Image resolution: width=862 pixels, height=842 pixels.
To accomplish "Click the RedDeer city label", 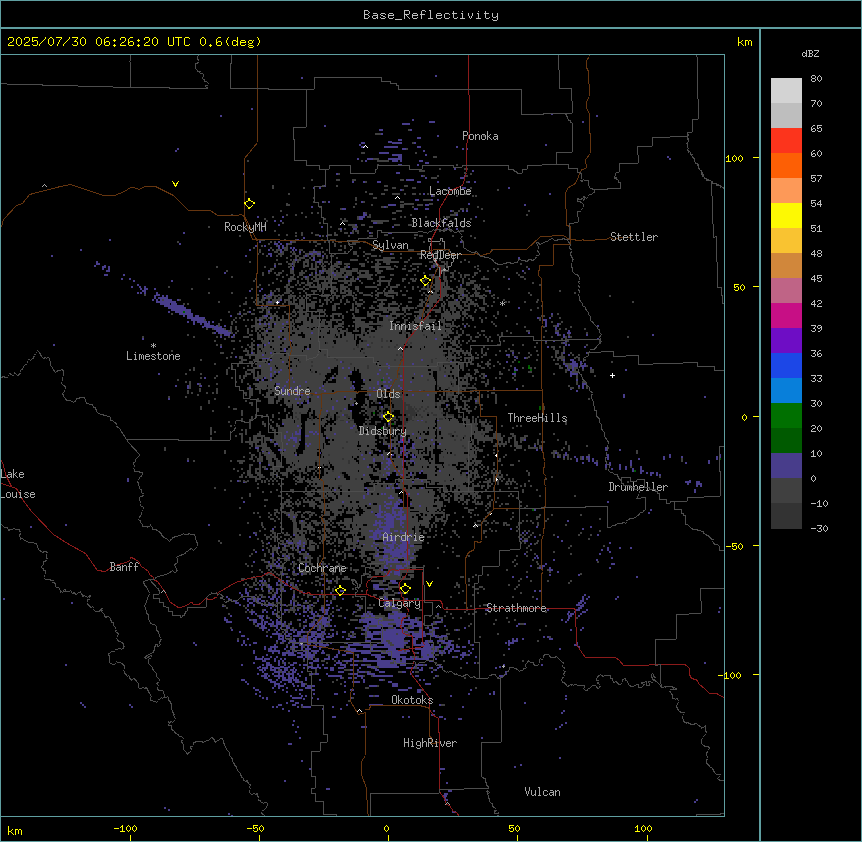I will pos(440,255).
